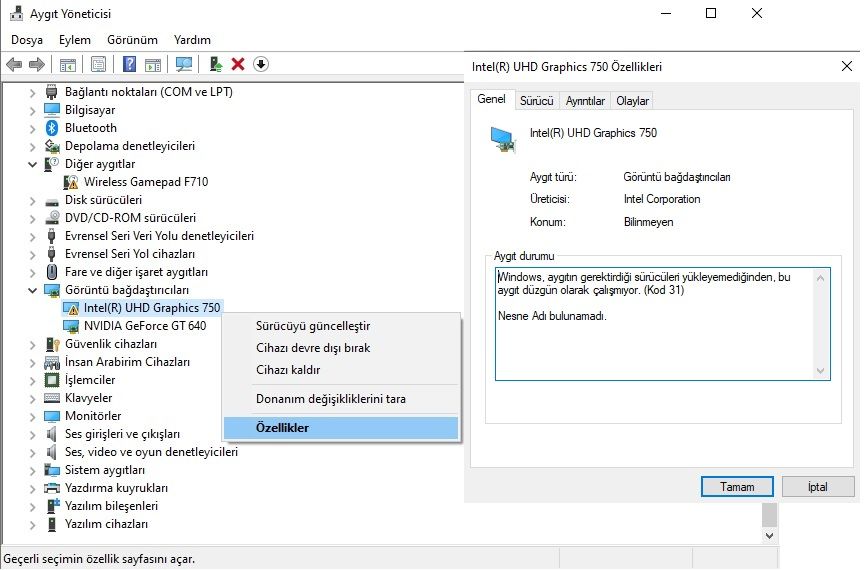Image resolution: width=864 pixels, height=570 pixels.
Task: Click the warning icon beside Wireless Gamepad F710
Action: click(71, 182)
